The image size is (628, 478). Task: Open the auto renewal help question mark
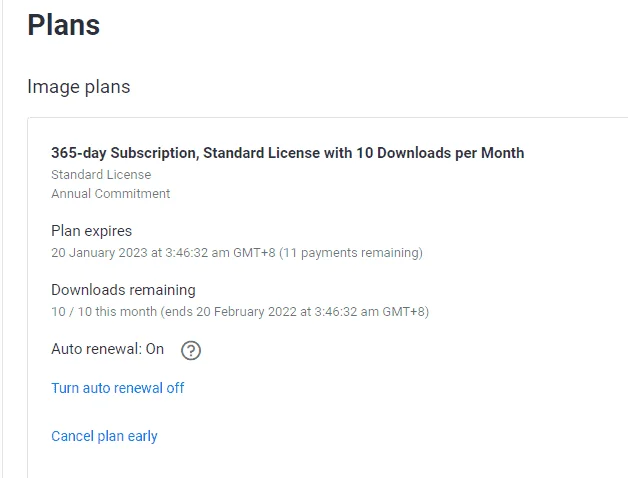191,351
